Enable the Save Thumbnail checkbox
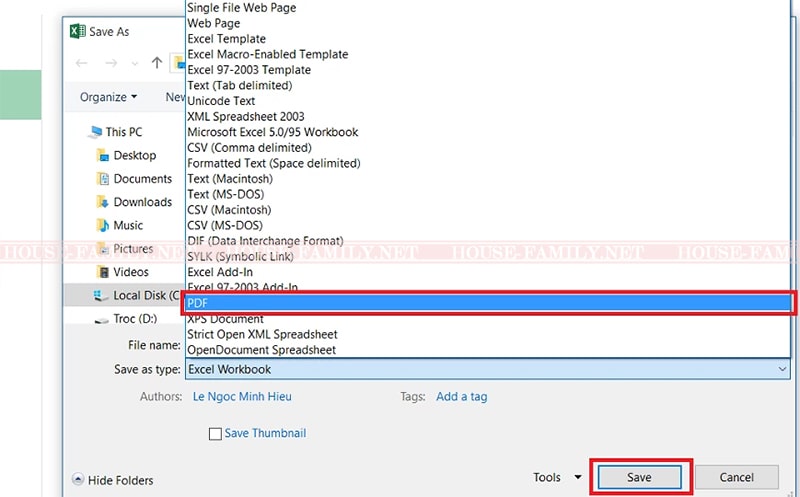The image size is (800, 497). (215, 434)
